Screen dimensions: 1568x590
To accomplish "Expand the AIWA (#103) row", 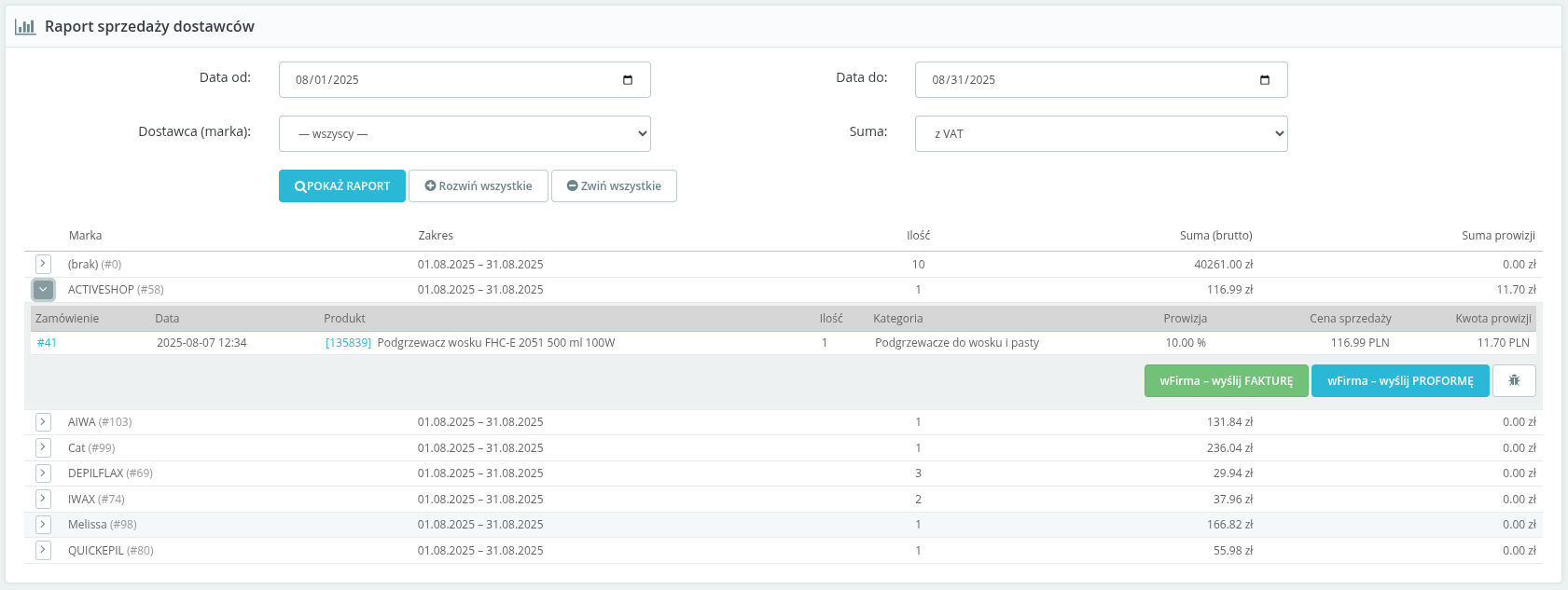I will (43, 422).
